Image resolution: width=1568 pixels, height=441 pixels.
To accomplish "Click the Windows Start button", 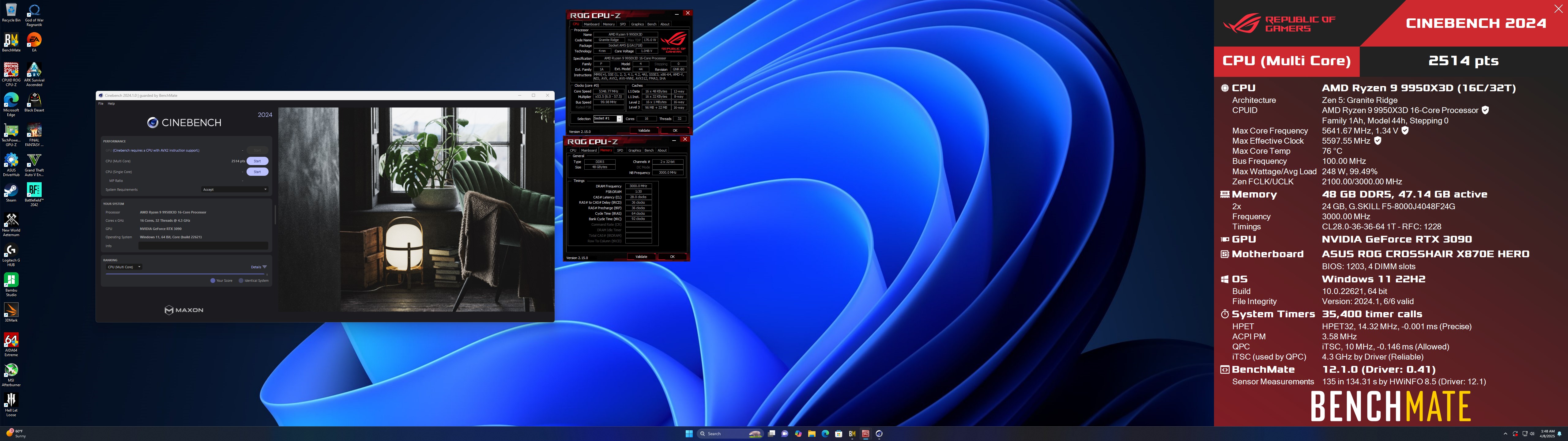I will point(689,434).
